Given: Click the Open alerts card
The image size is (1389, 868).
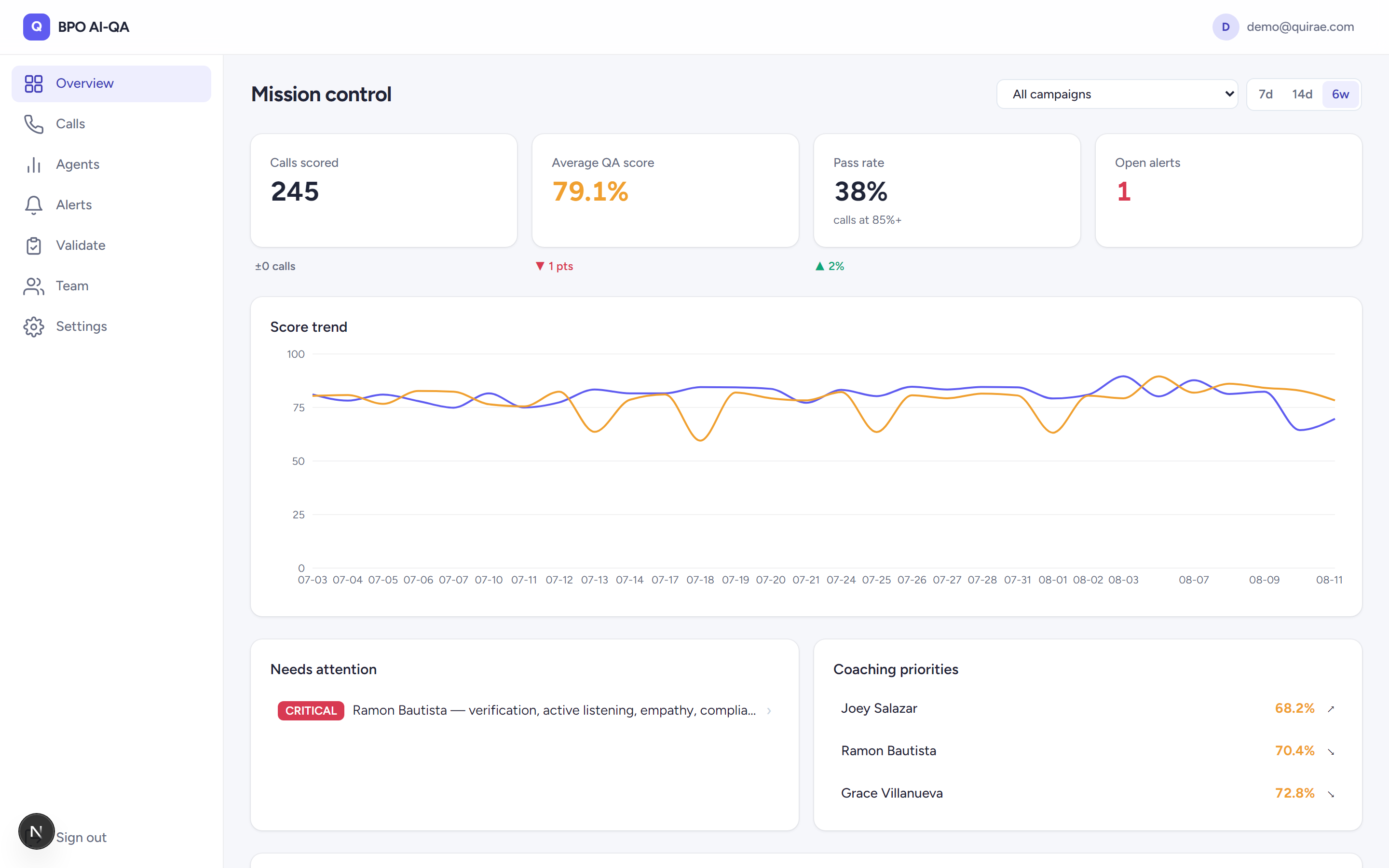Looking at the screenshot, I should (1228, 190).
